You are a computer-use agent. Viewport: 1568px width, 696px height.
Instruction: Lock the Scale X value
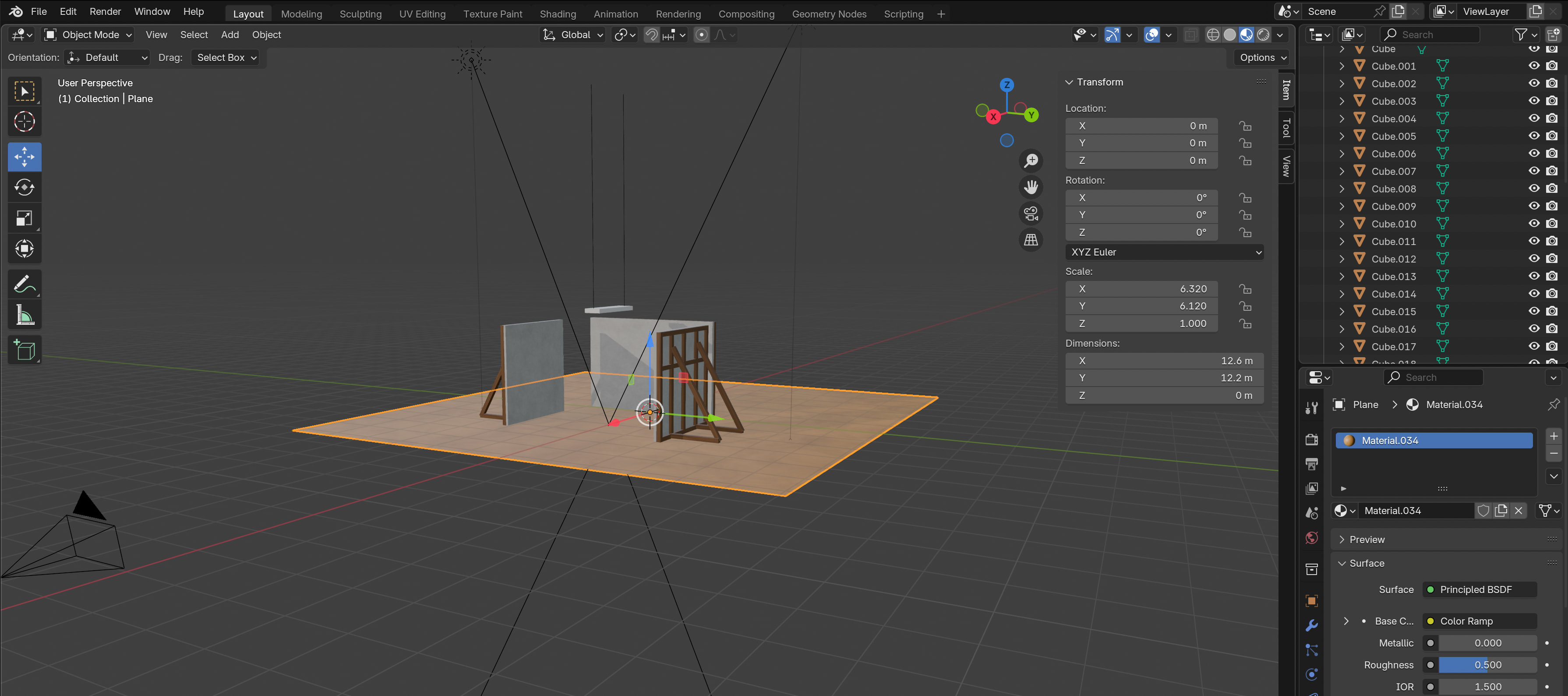pyautogui.click(x=1245, y=289)
